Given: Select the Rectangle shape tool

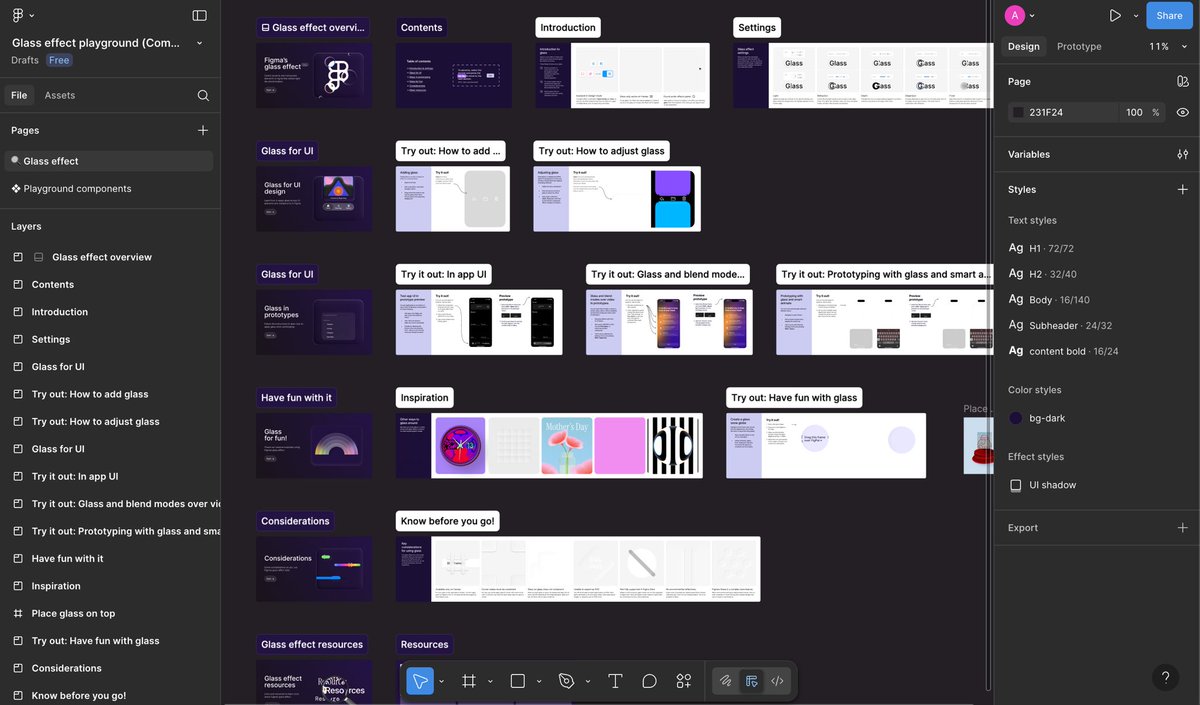Looking at the screenshot, I should pos(517,681).
